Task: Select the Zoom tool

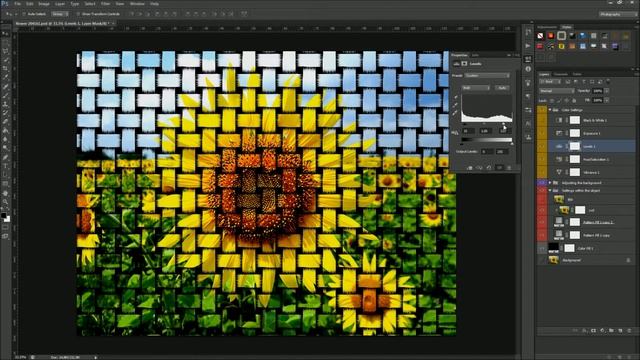Action: click(6, 202)
